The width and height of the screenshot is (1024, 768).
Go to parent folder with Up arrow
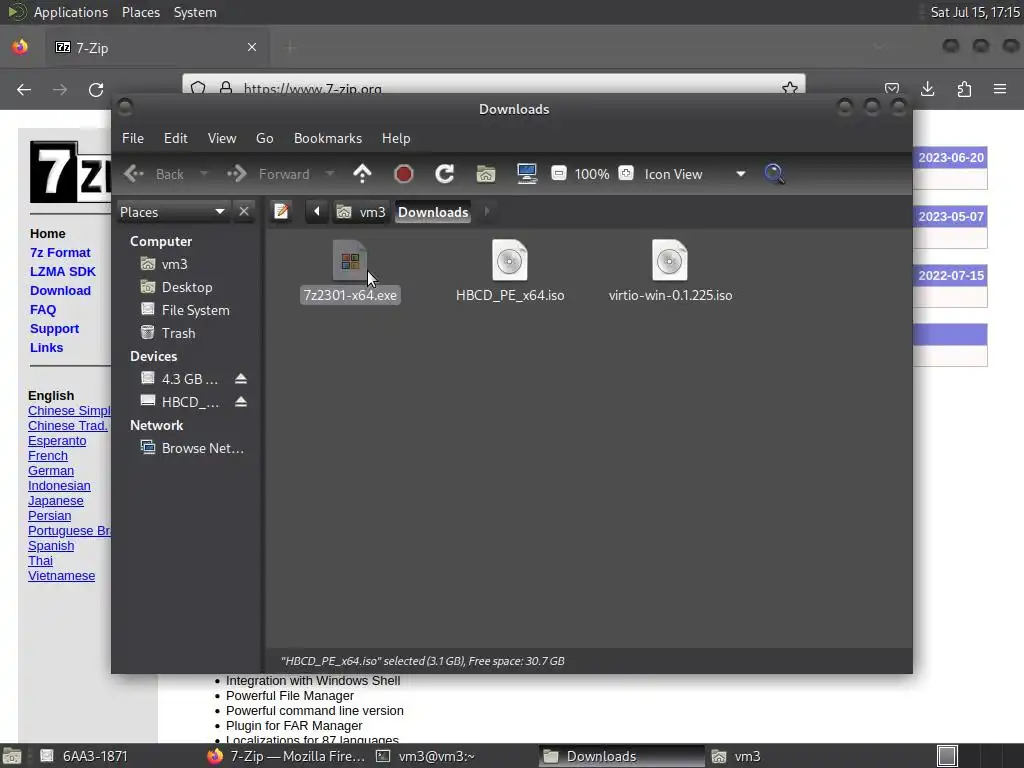coord(362,174)
